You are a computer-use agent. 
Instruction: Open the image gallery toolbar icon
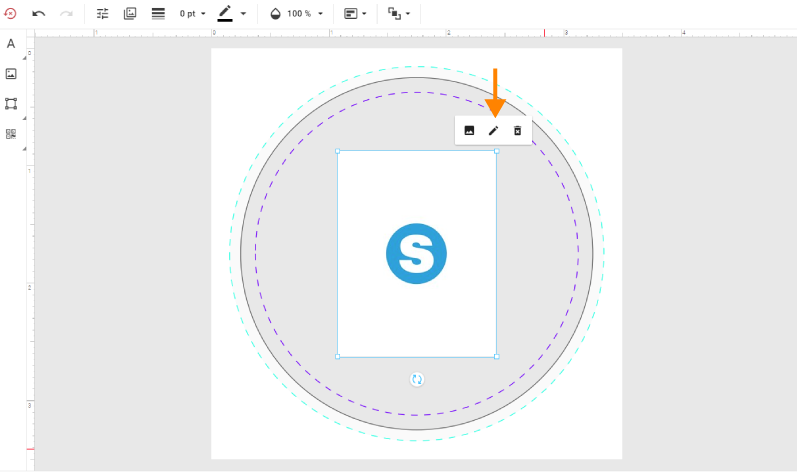(x=130, y=14)
